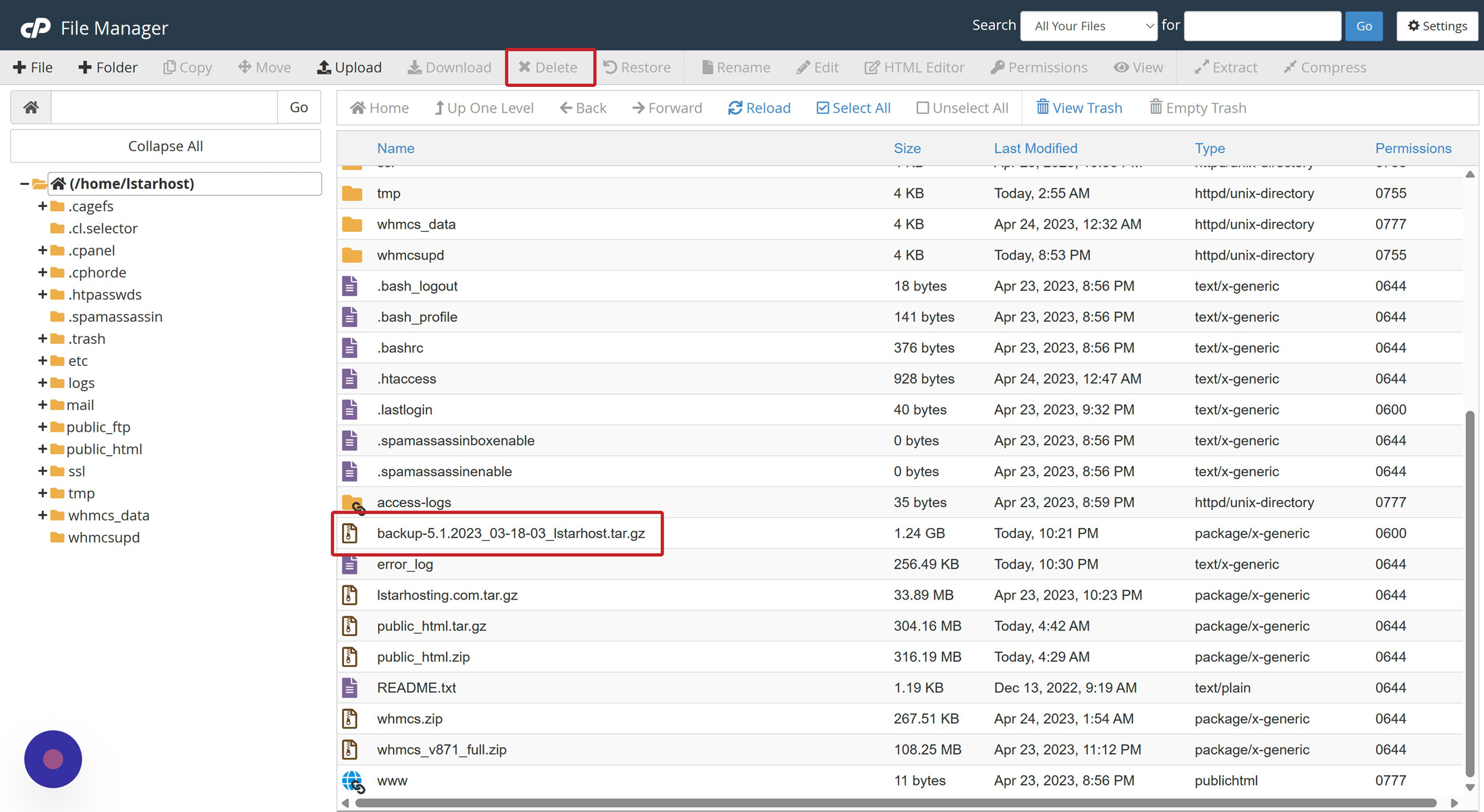Click the Delete toolbar button
The height and width of the screenshot is (812, 1484).
pyautogui.click(x=548, y=67)
